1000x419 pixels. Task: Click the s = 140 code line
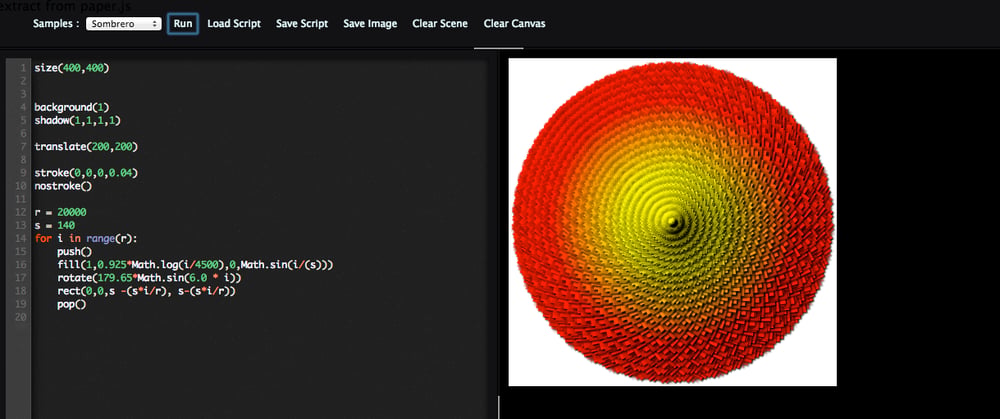(55, 226)
